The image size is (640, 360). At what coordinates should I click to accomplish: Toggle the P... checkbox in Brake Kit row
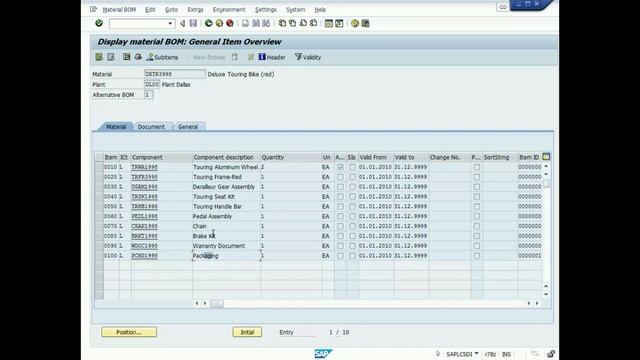(476, 236)
